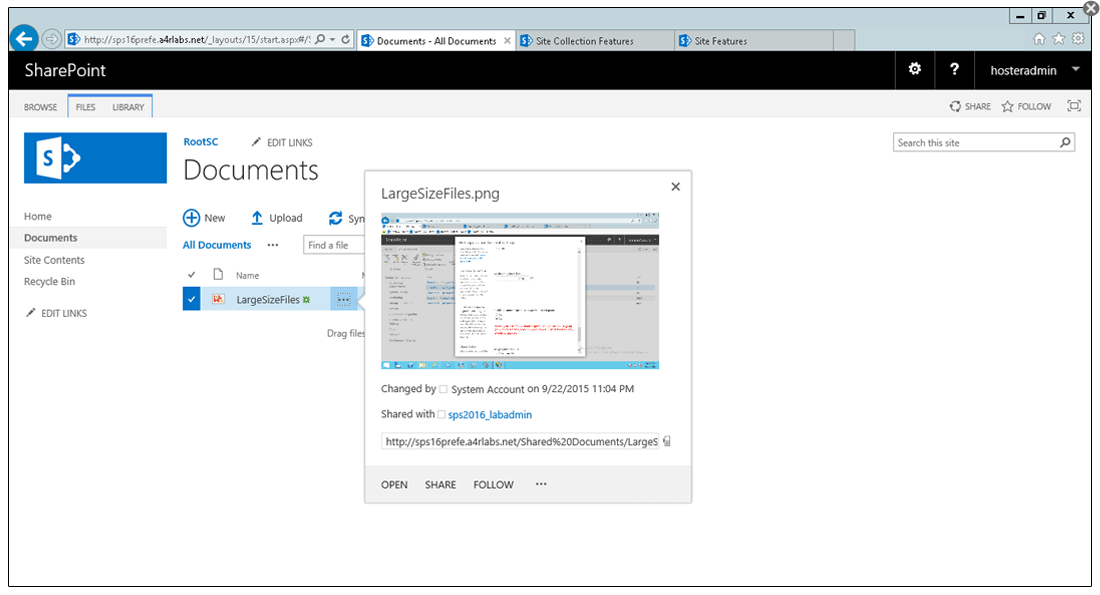Sort by the file type icon column
Screen dimensions: 1100x595
pyautogui.click(x=218, y=274)
